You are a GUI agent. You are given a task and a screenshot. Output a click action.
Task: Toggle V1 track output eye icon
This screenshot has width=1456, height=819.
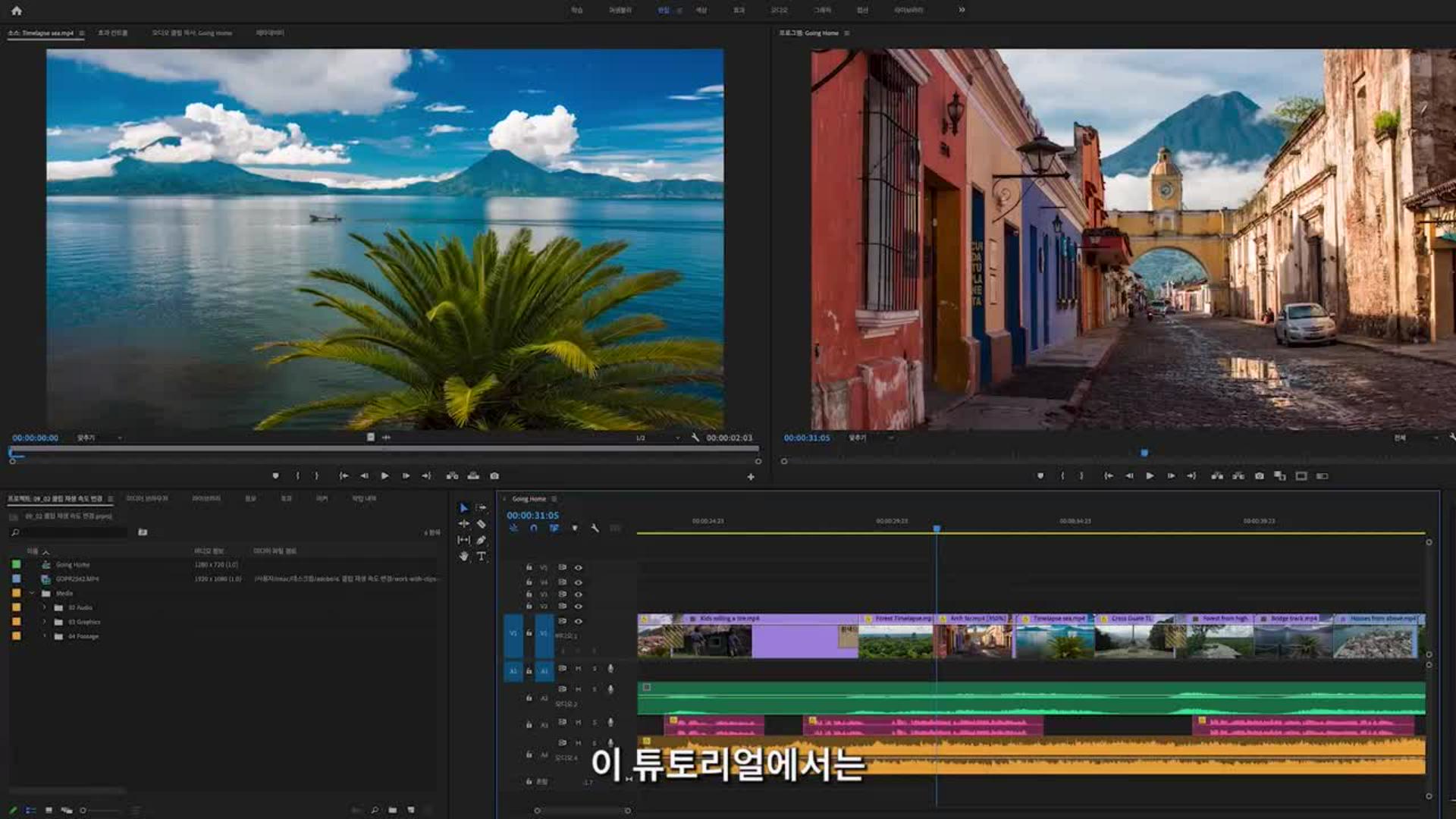[x=578, y=621]
